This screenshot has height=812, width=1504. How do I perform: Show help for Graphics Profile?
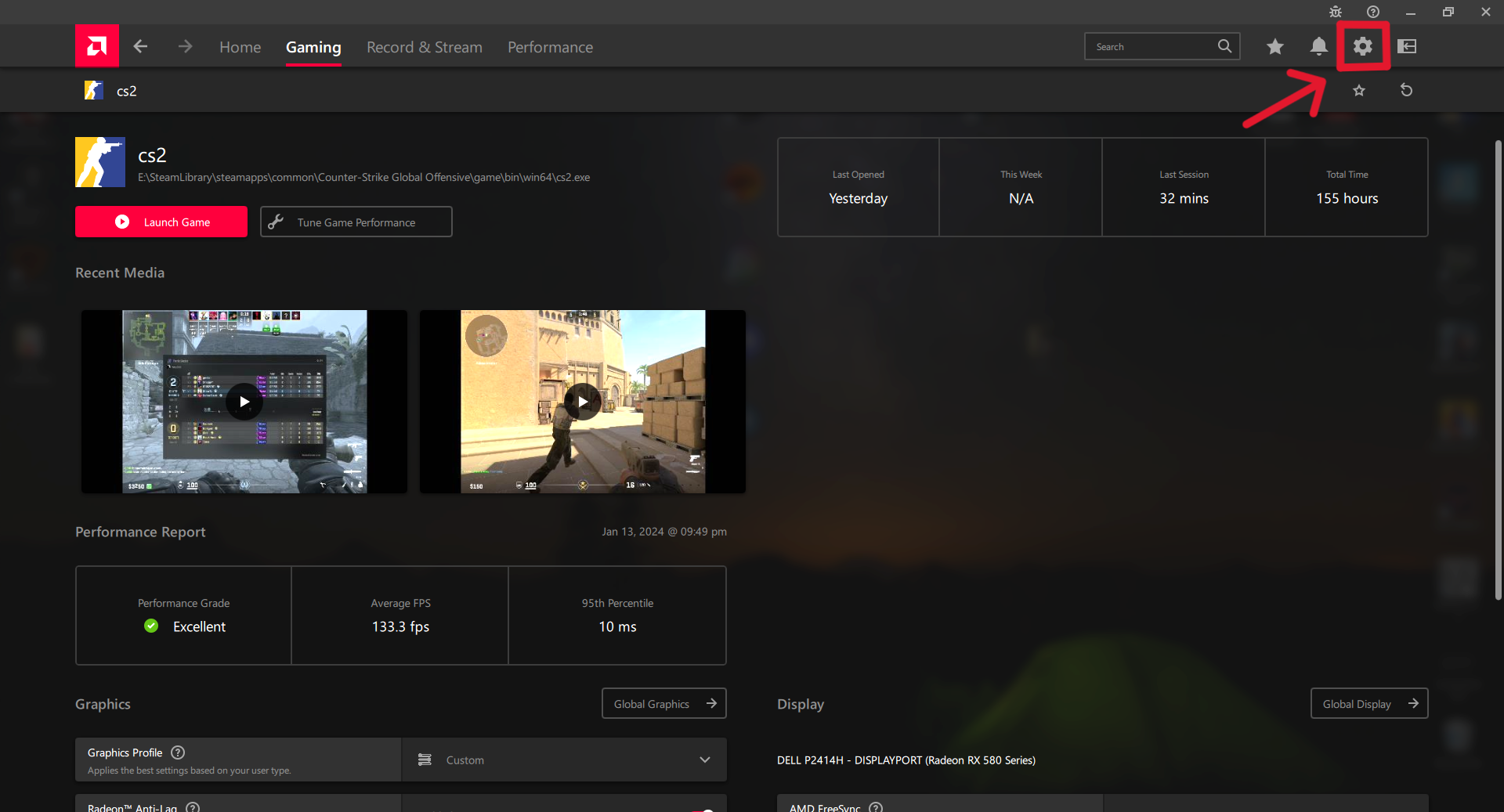pos(178,752)
